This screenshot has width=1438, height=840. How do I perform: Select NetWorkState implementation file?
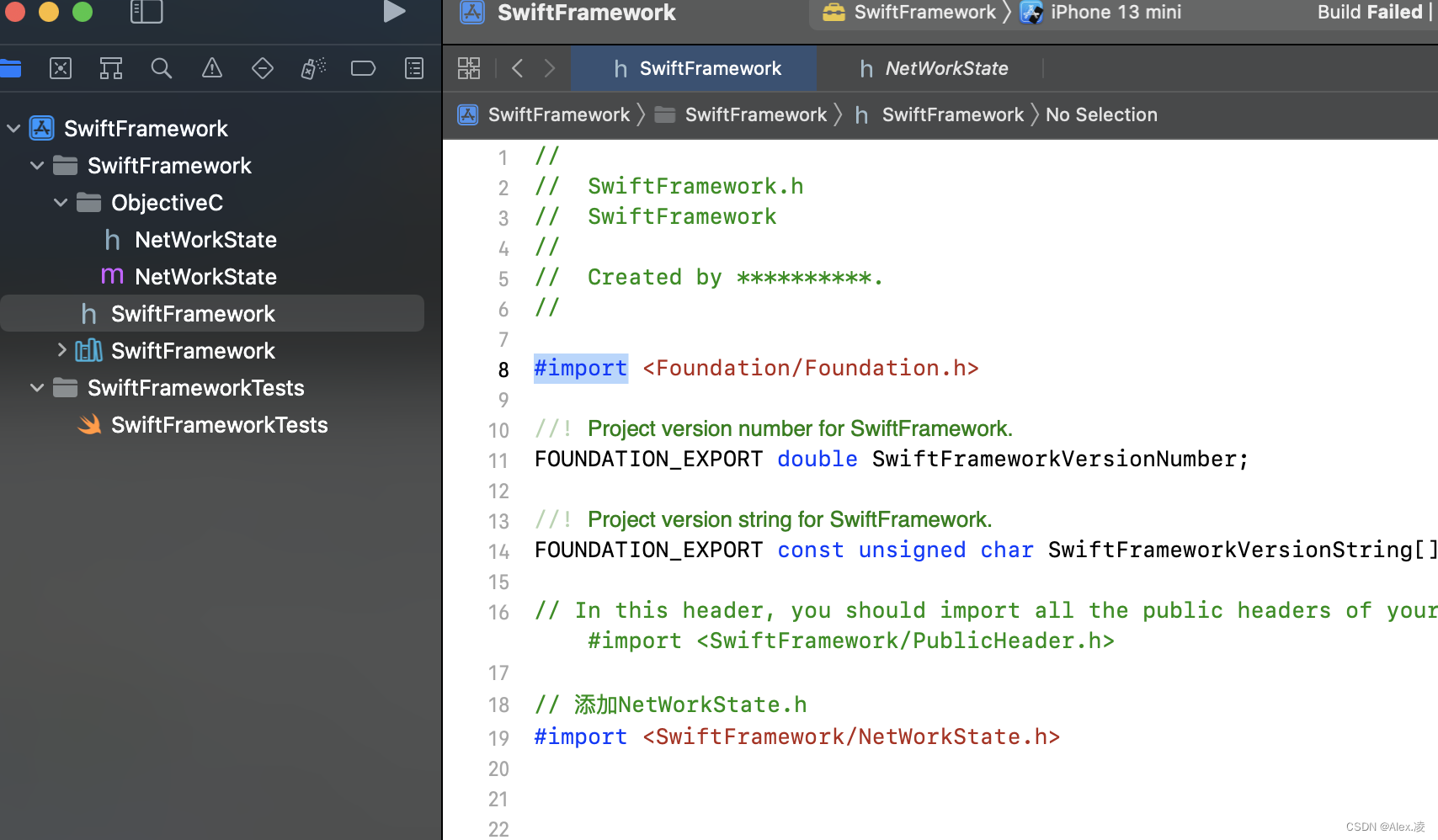pos(205,277)
